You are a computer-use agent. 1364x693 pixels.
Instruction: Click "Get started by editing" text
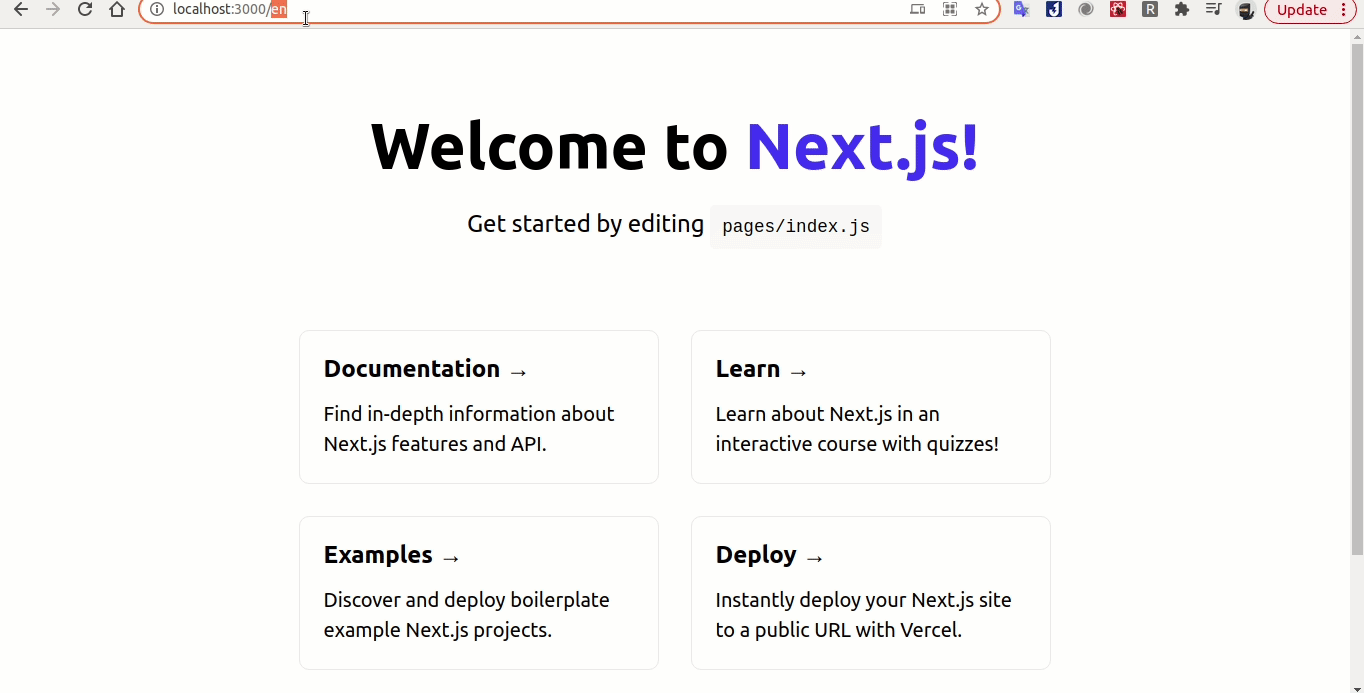pos(586,224)
